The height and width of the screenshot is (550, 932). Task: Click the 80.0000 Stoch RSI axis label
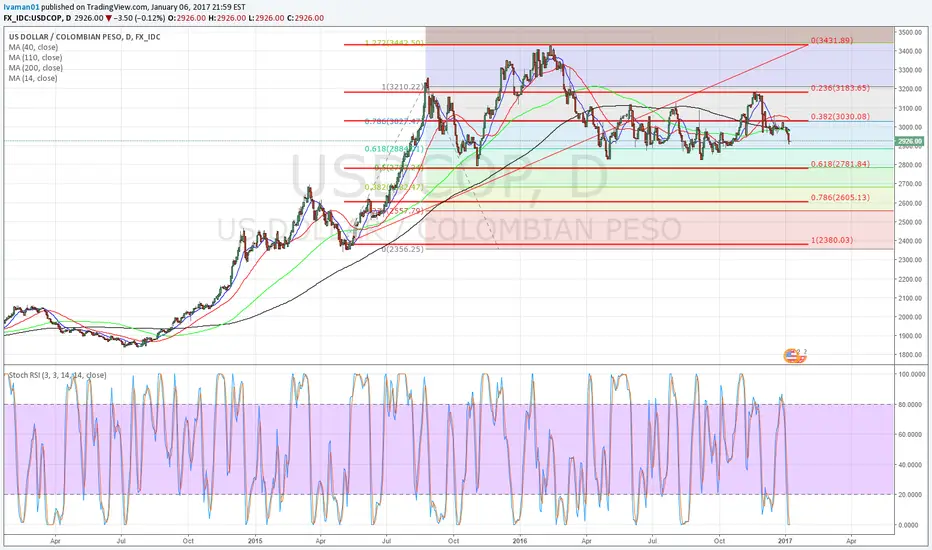[911, 404]
